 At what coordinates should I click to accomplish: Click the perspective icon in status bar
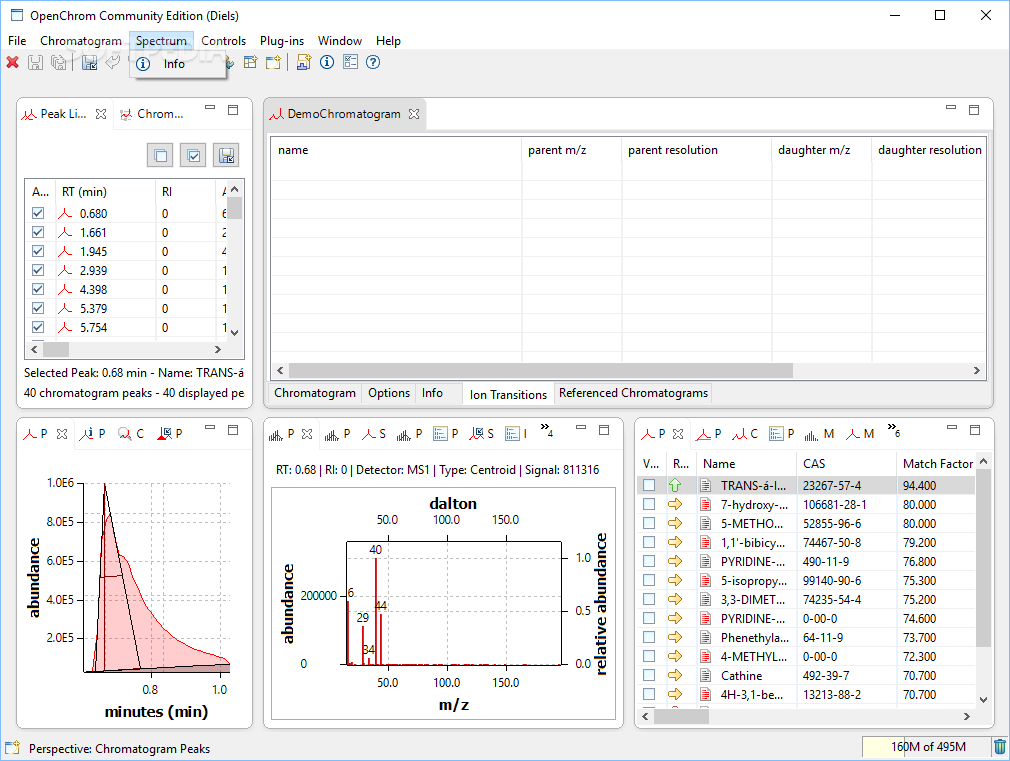point(12,747)
